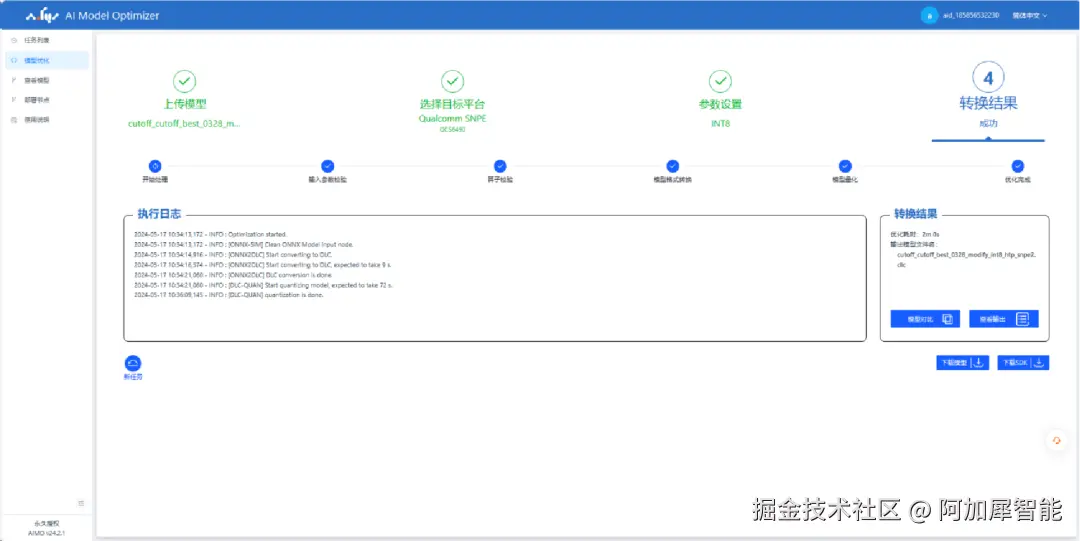Click the 'DLC conversion is done.' log line

231,274
